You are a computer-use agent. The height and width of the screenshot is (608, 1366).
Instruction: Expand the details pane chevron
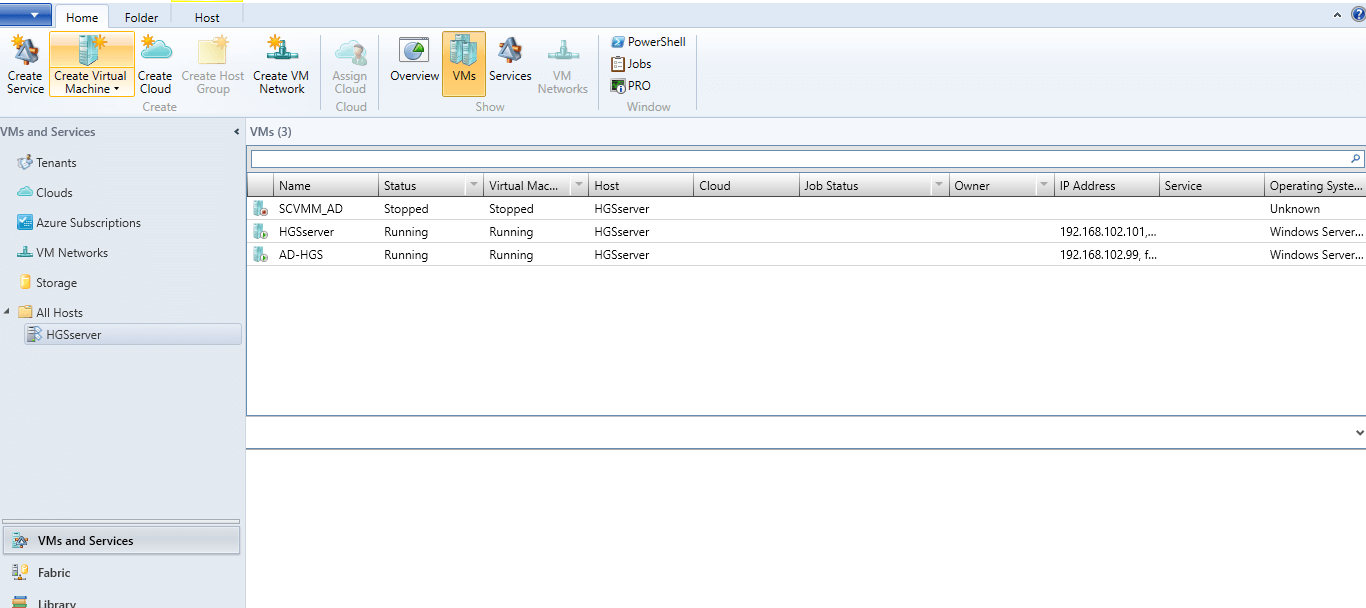1359,433
